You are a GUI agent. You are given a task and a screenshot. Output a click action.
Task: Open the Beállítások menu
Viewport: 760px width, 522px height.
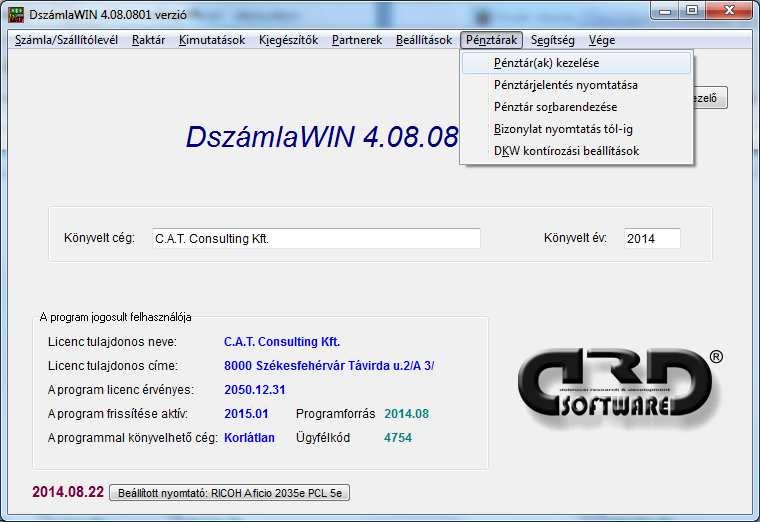point(424,40)
